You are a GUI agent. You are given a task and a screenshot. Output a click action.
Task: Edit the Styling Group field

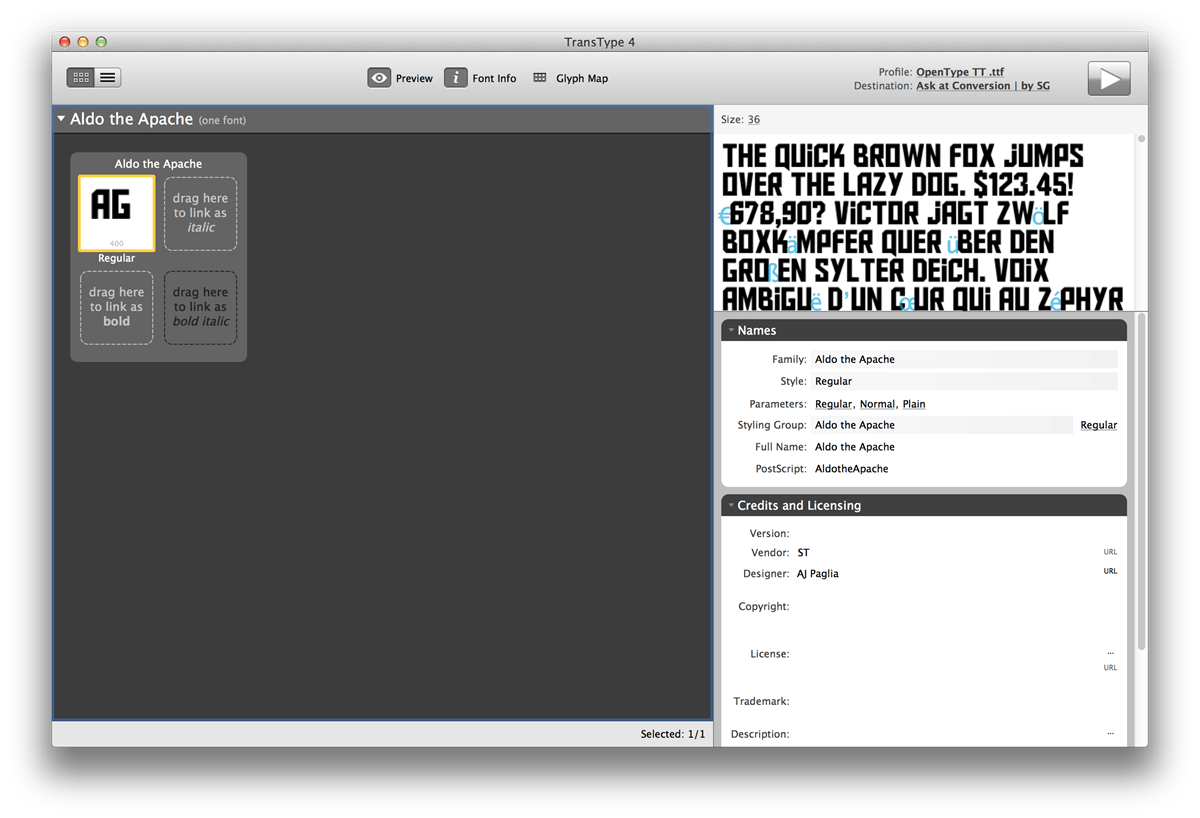click(x=942, y=425)
